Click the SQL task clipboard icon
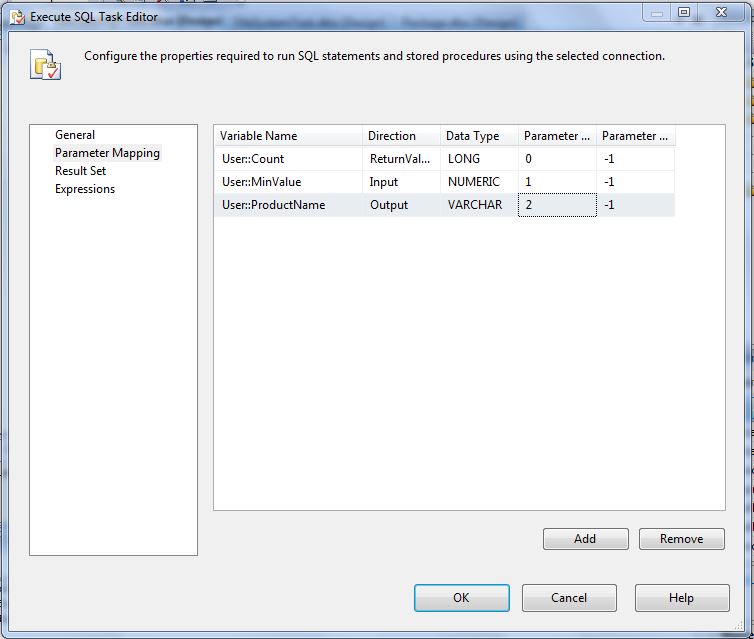The height and width of the screenshot is (639, 754). (x=47, y=65)
